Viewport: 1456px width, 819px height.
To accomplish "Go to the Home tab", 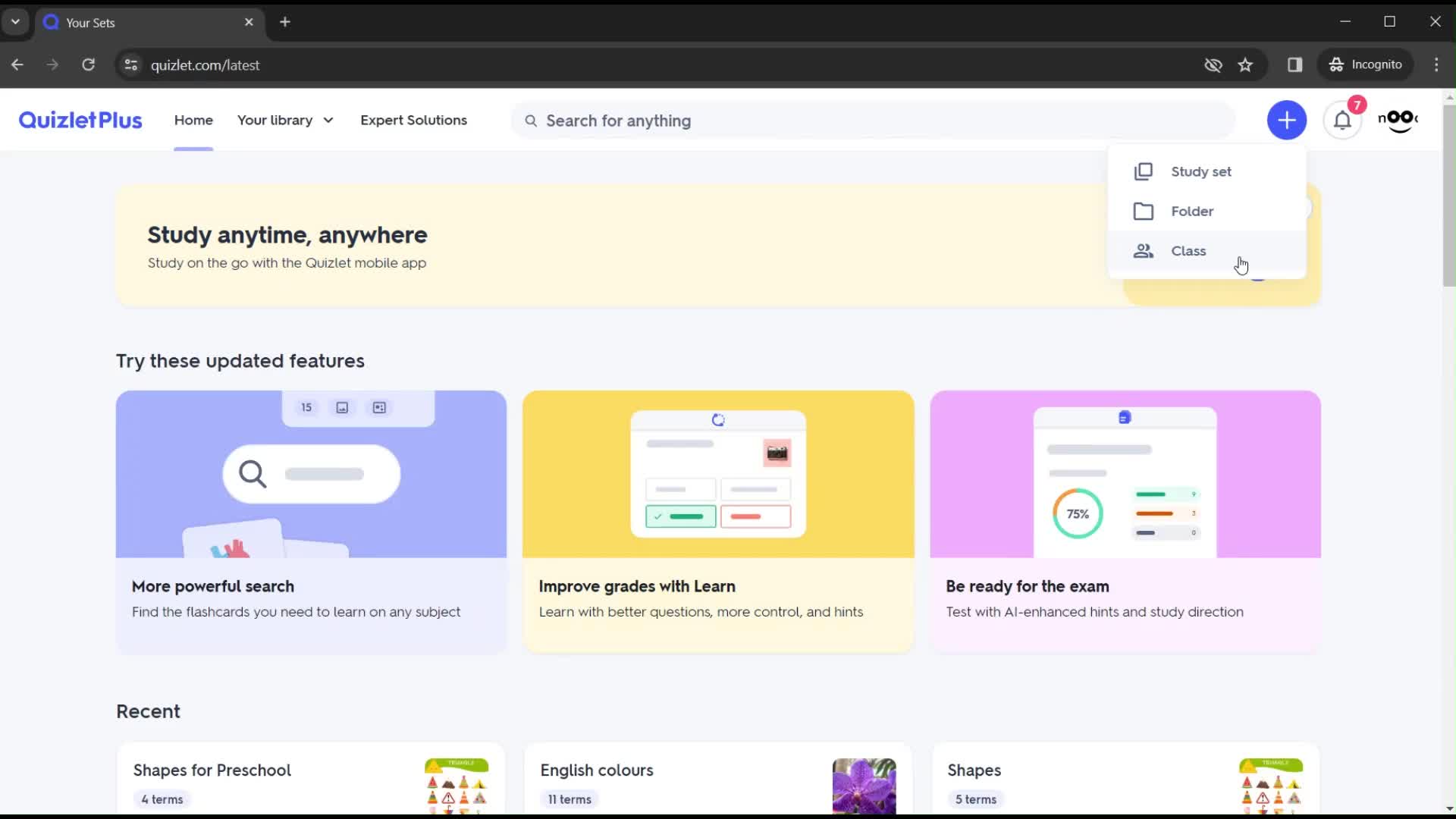I will pos(193,120).
